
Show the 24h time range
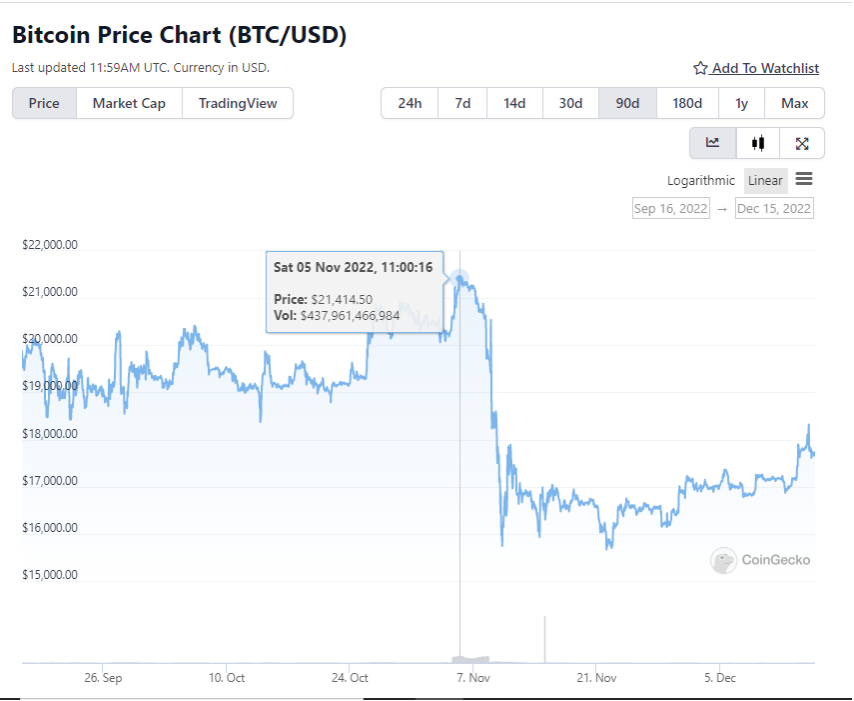click(x=409, y=103)
